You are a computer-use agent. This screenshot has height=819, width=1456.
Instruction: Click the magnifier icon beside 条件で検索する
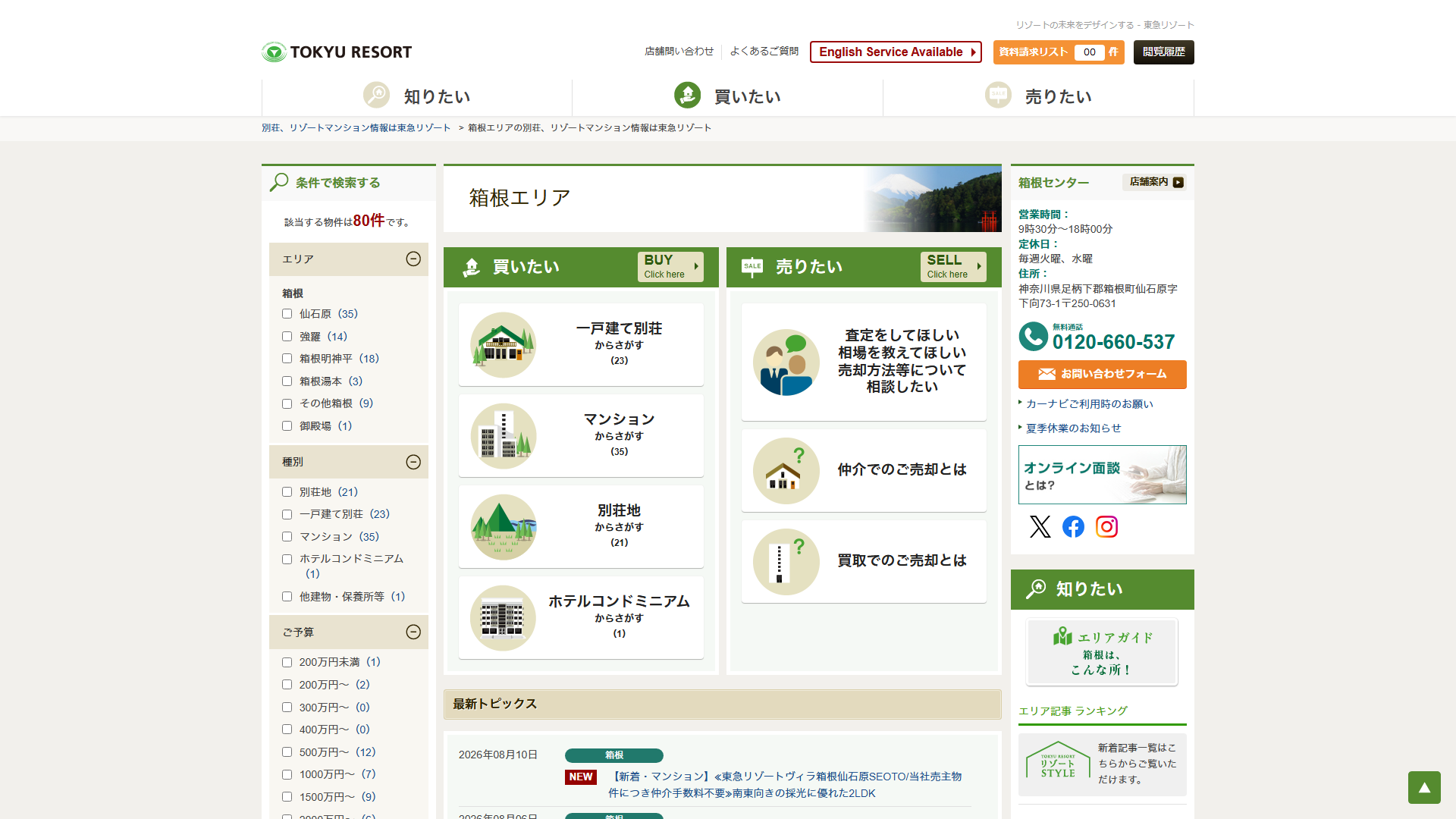(x=279, y=182)
